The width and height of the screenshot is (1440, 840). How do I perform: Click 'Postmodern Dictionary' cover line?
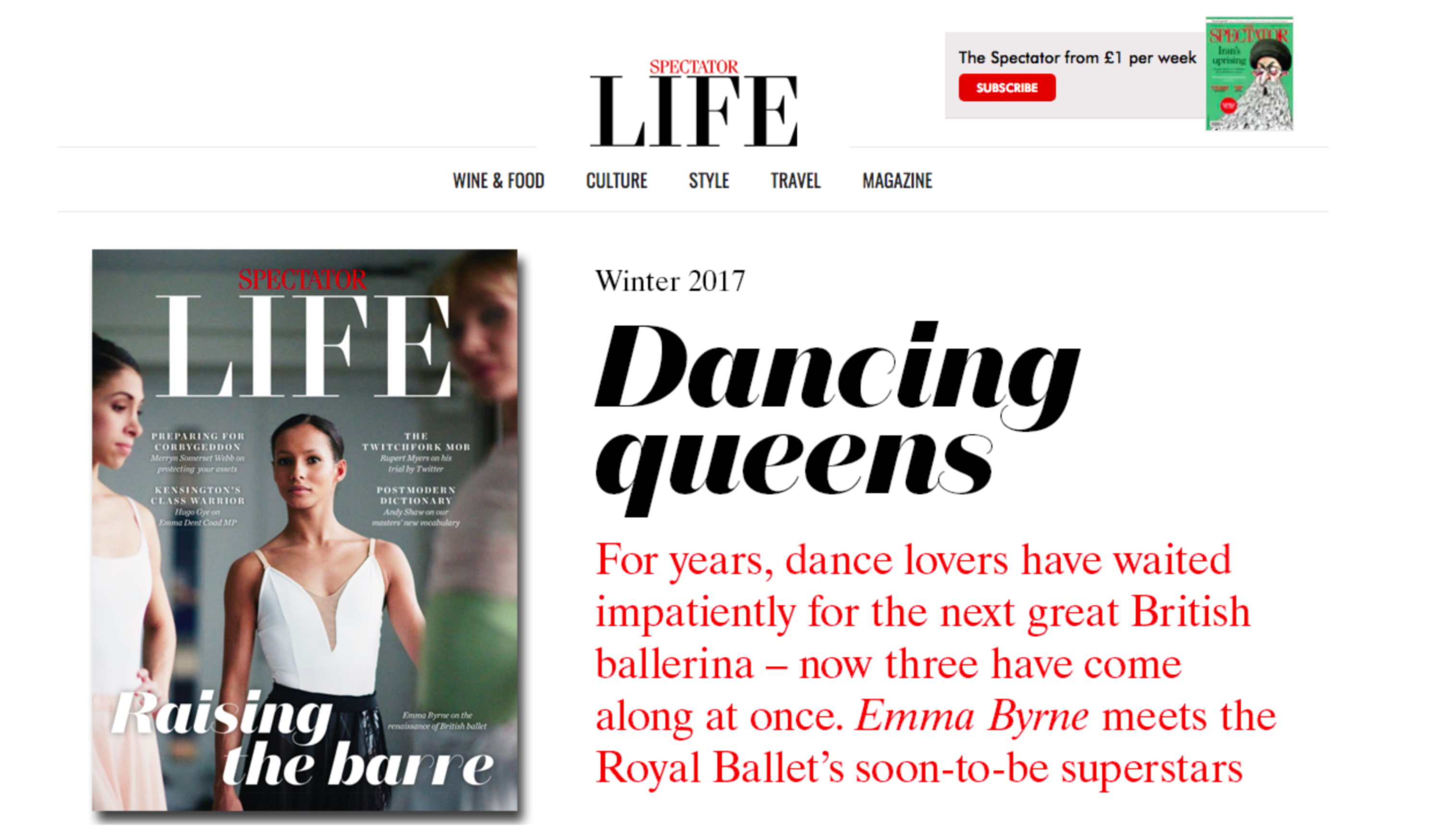pyautogui.click(x=416, y=495)
